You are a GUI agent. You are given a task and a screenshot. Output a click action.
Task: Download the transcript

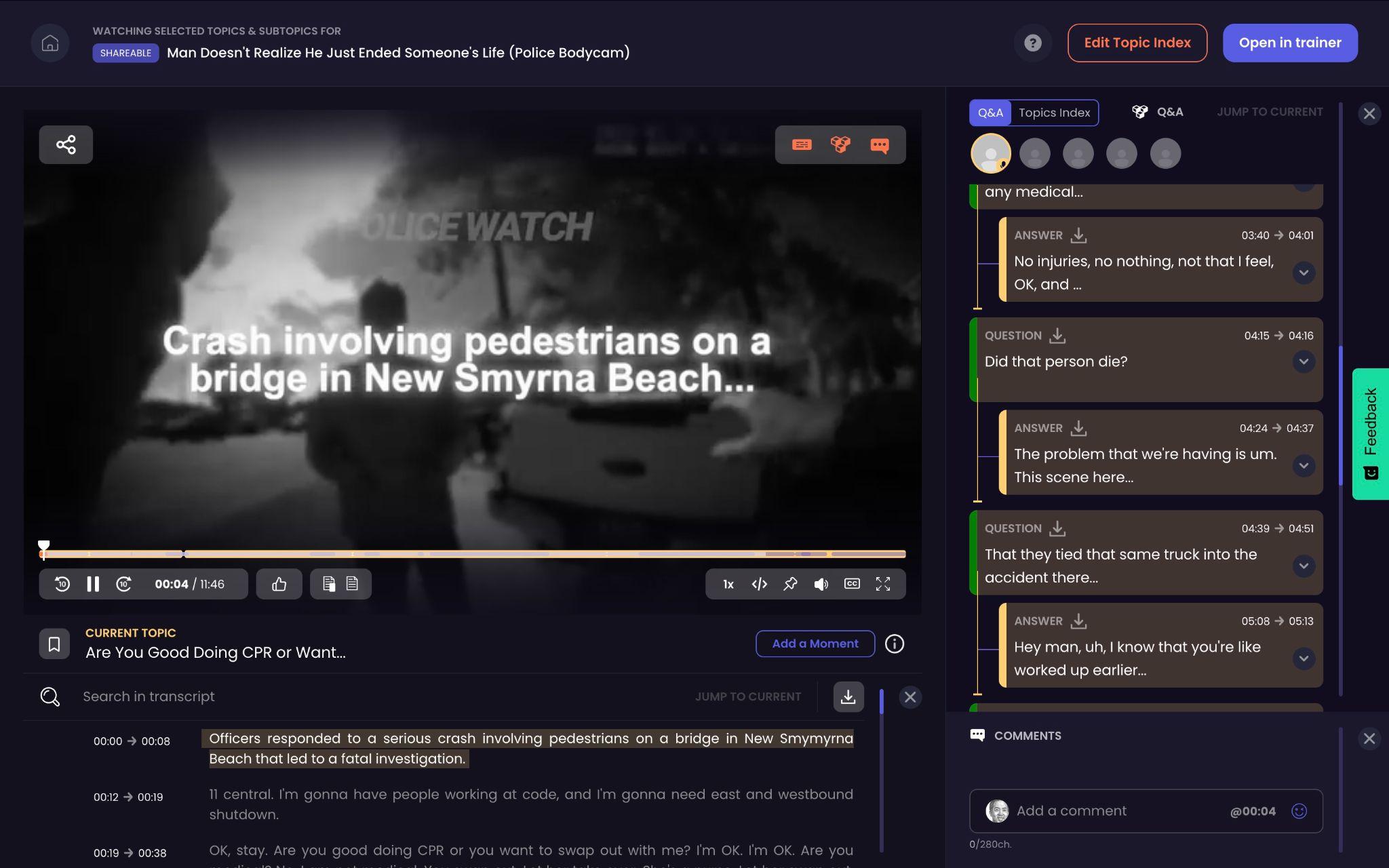[848, 696]
